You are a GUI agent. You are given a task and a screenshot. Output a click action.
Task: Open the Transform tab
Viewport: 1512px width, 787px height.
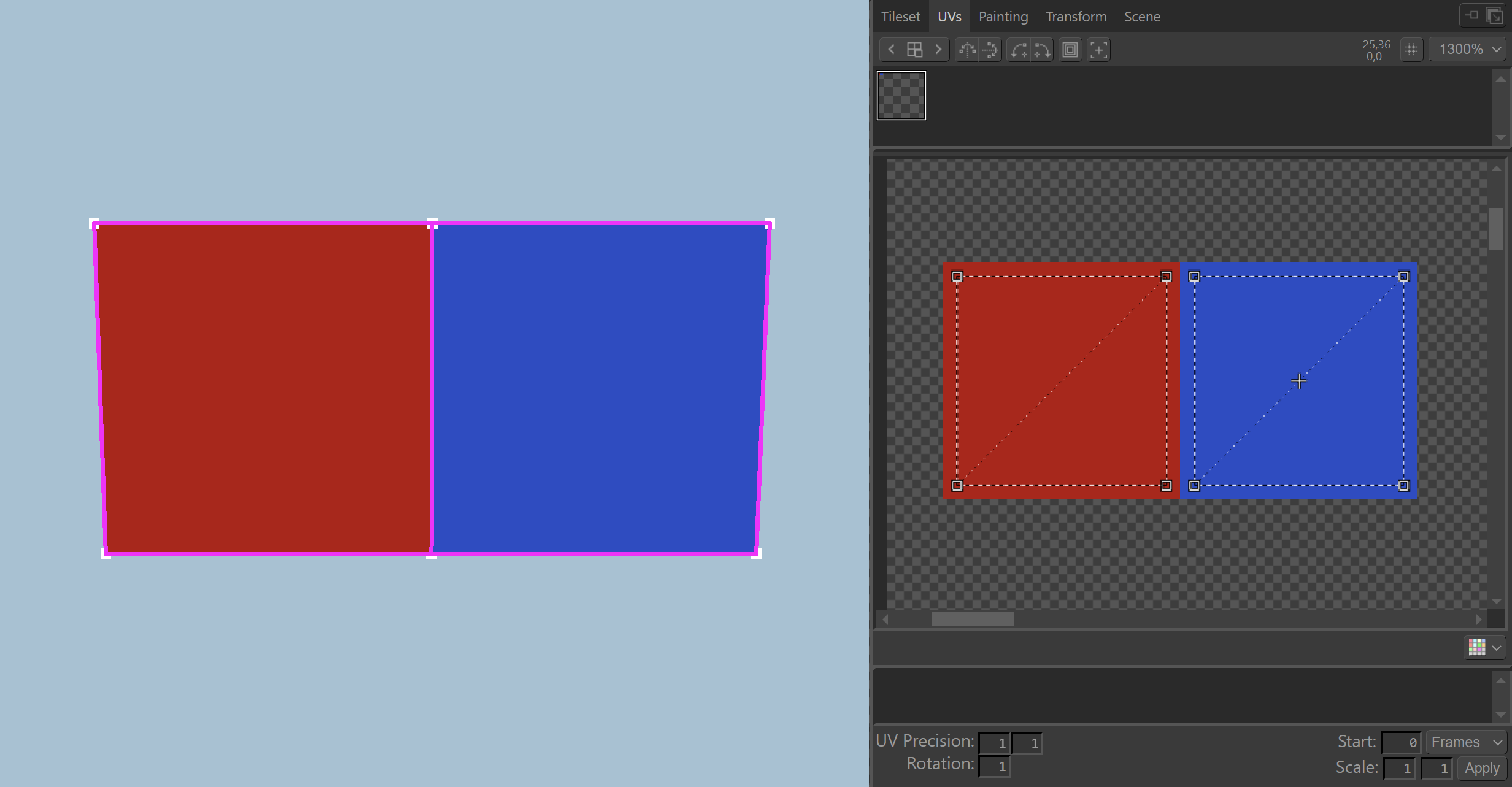[x=1076, y=17]
